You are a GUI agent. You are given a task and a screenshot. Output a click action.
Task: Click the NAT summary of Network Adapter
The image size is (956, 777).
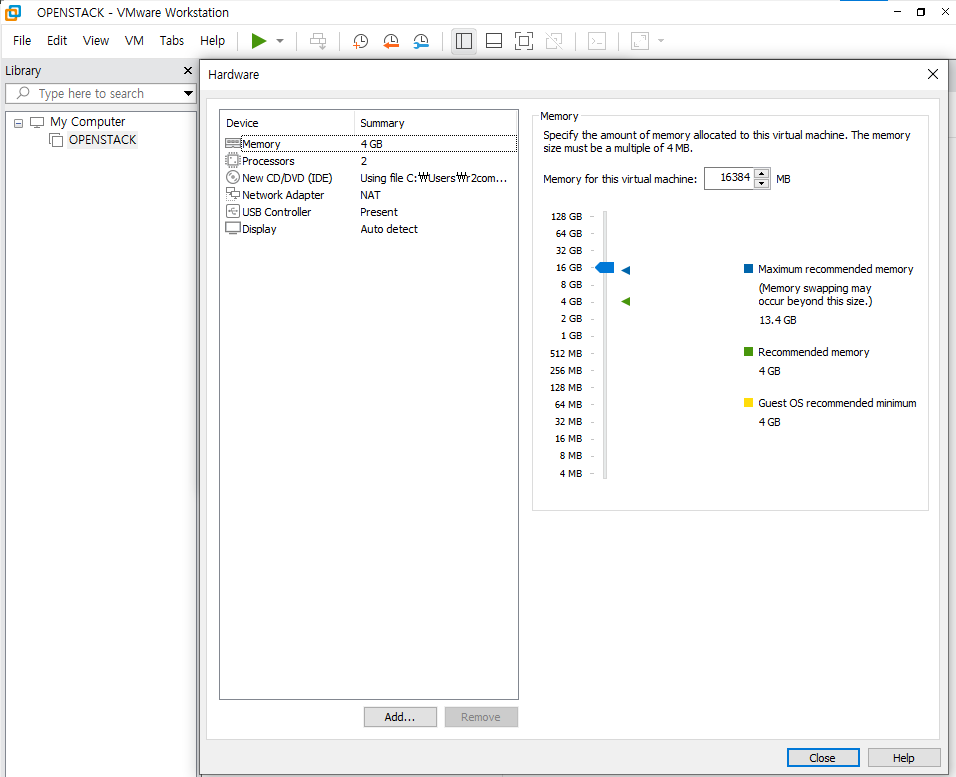pos(370,195)
